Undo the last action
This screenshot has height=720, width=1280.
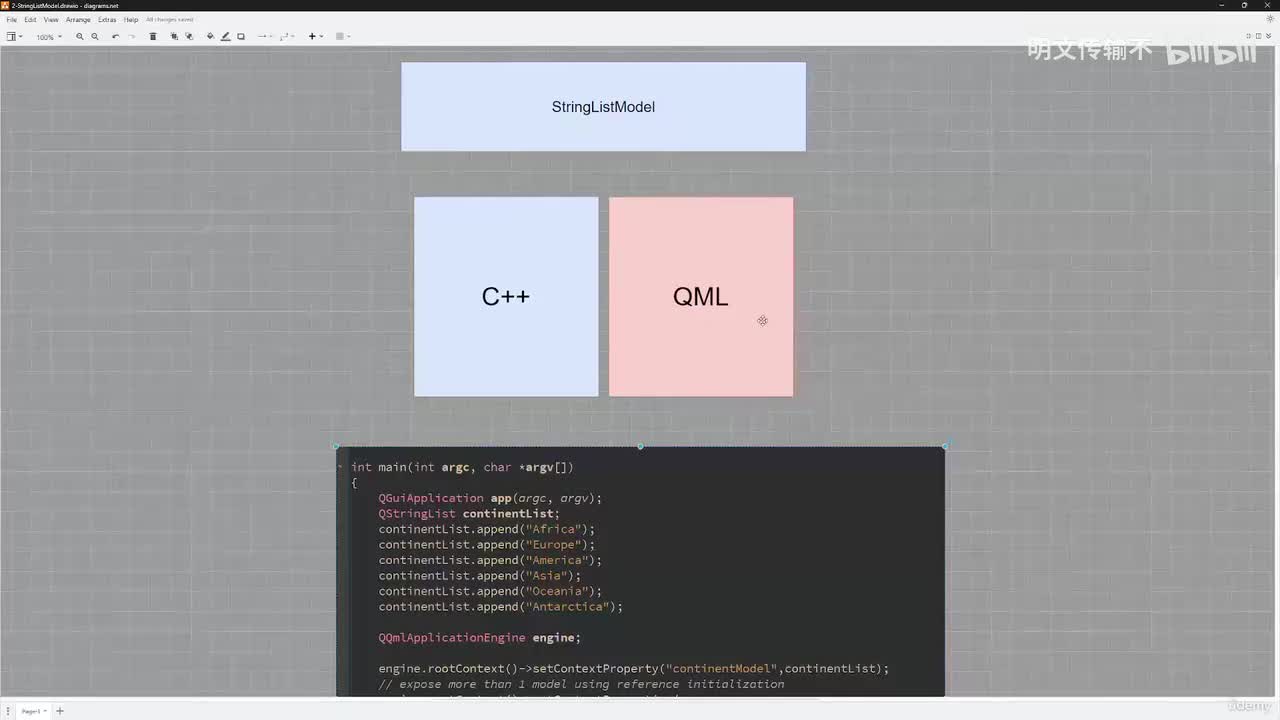pos(116,37)
